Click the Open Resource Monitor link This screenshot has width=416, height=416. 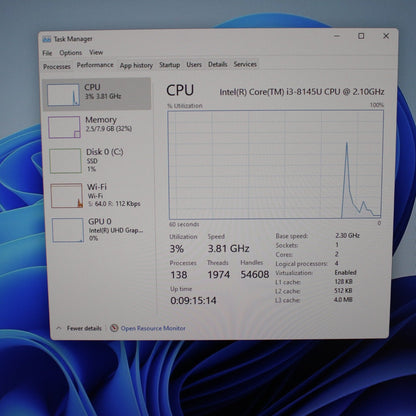(153, 328)
